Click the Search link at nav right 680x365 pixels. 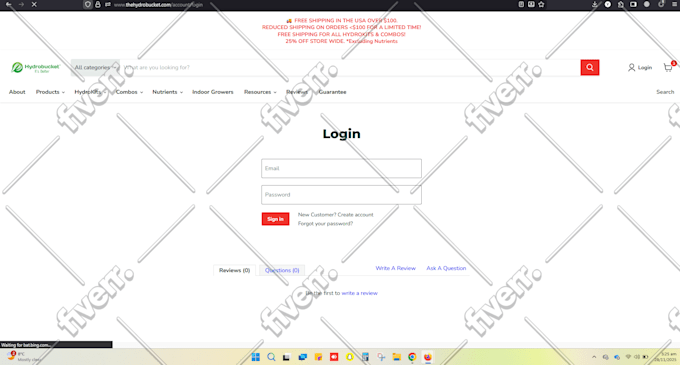click(x=665, y=92)
